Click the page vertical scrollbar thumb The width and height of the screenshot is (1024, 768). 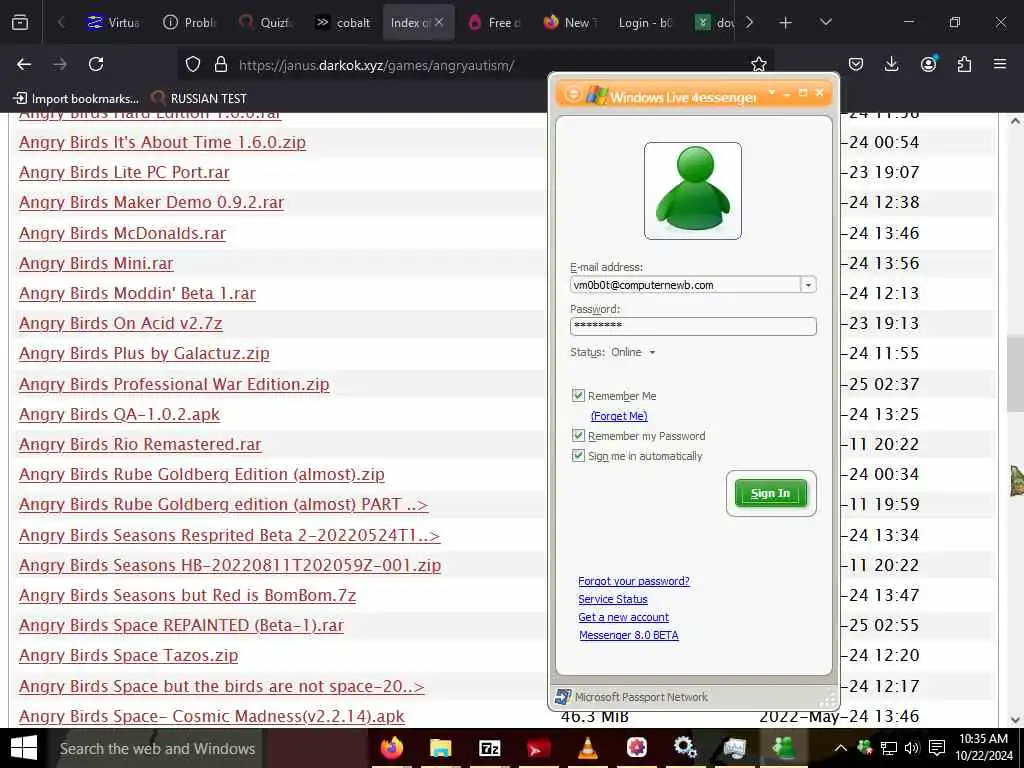pos(1016,374)
